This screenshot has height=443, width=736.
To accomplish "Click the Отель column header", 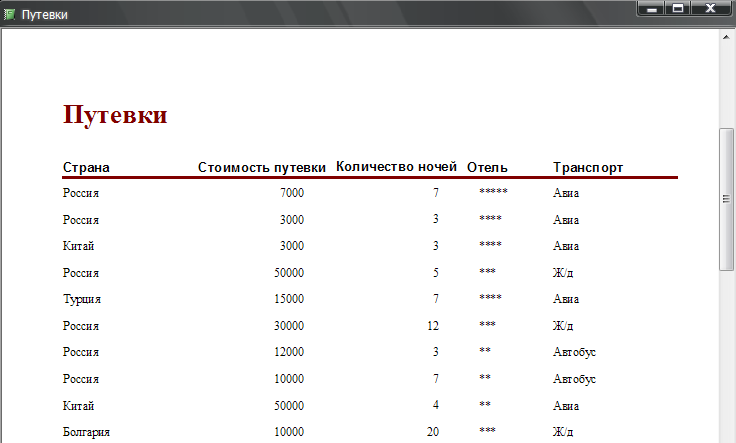I will (487, 168).
